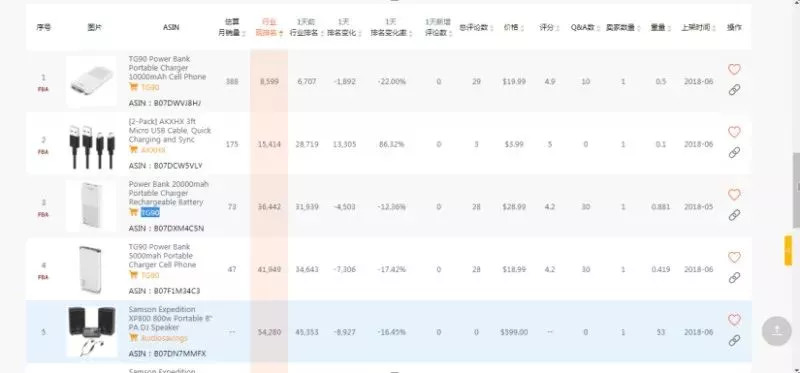Open TG90 Power Bank 10000mAh title link
Viewport: 800px width, 373px height.
click(167, 68)
